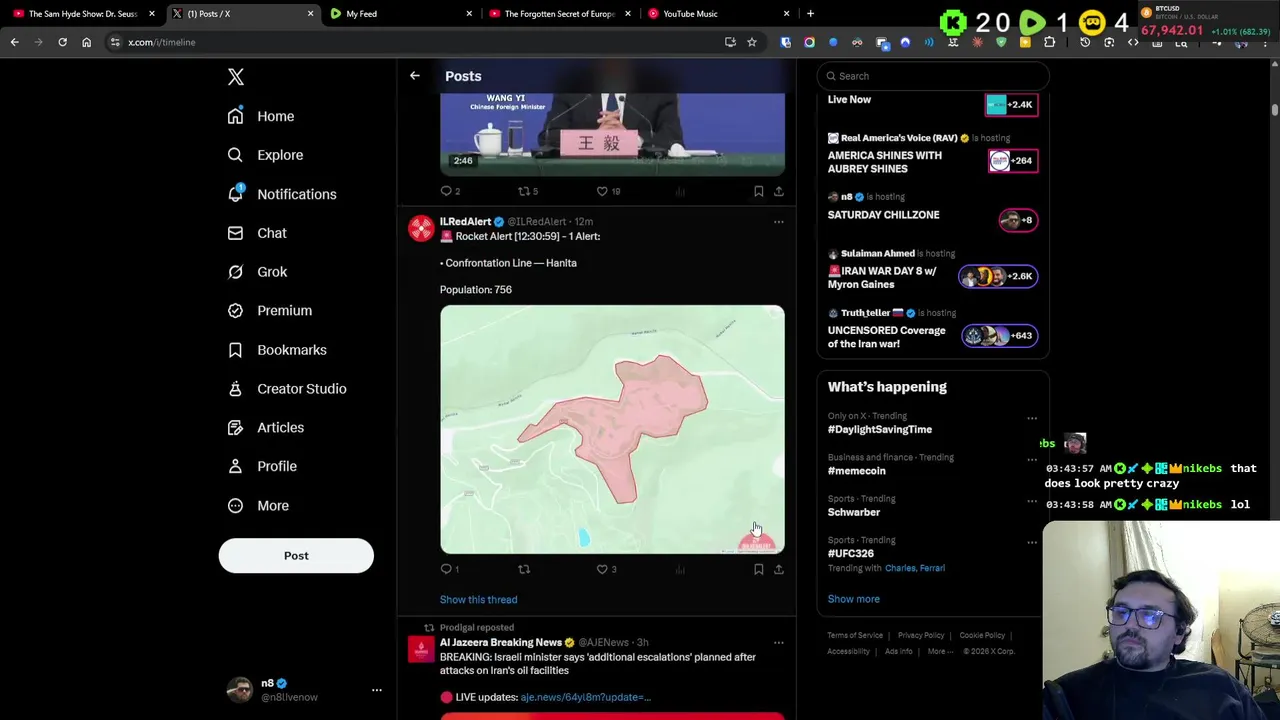
Task: Join IRAN WAR DAY 8 space
Action: click(932, 271)
